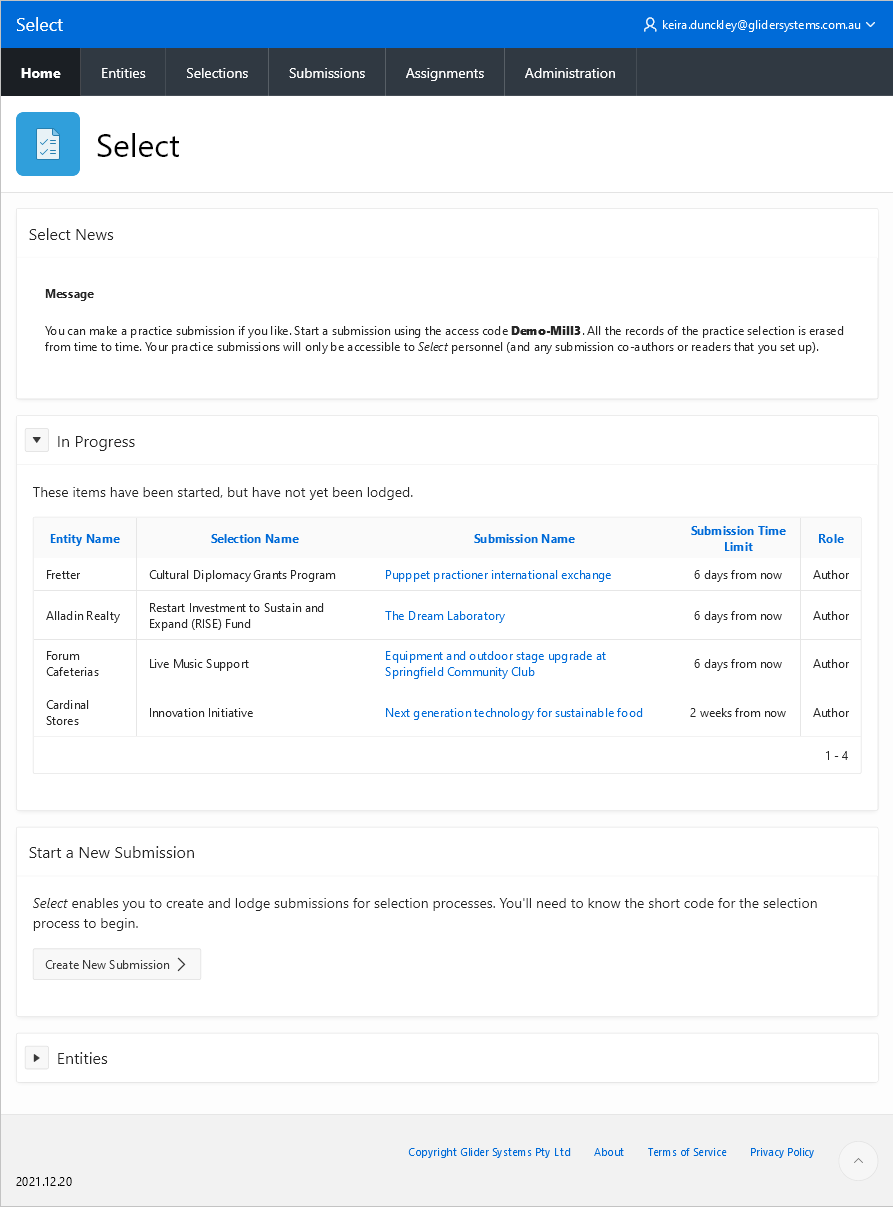Expand the Entities section

(37, 1057)
